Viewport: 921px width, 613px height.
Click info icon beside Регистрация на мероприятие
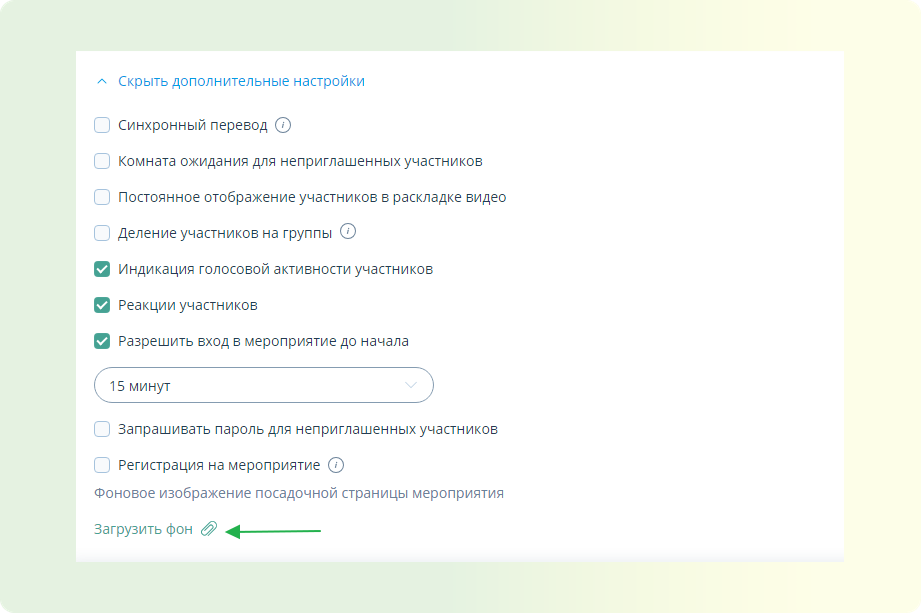click(x=336, y=465)
